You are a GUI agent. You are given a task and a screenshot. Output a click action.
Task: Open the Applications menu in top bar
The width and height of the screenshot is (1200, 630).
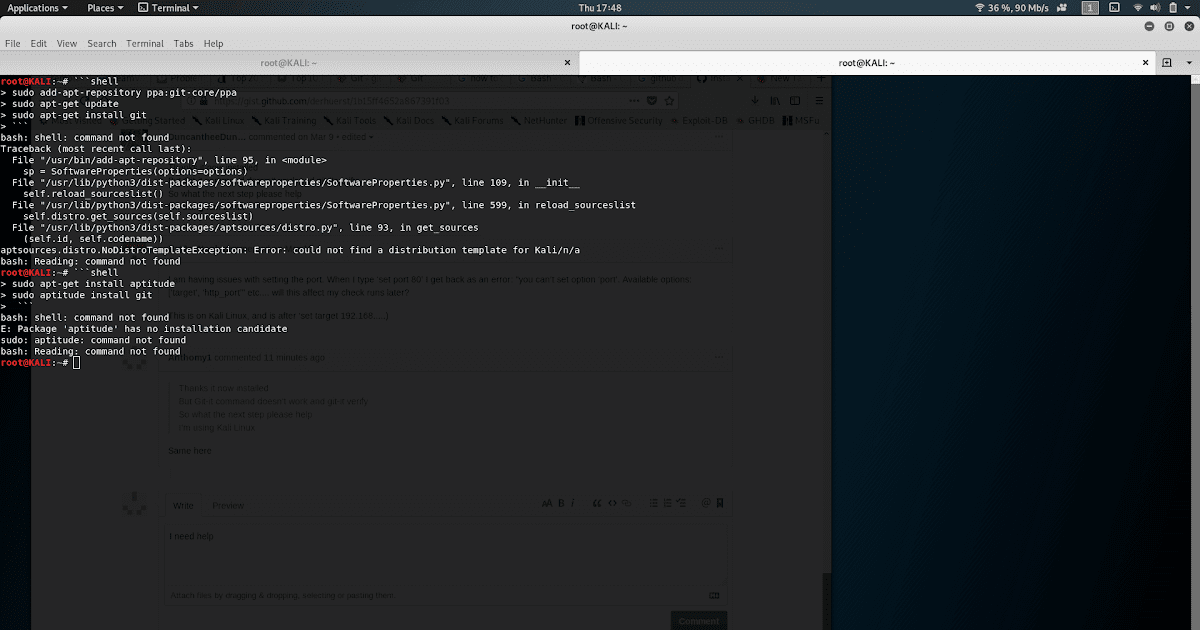tap(37, 7)
